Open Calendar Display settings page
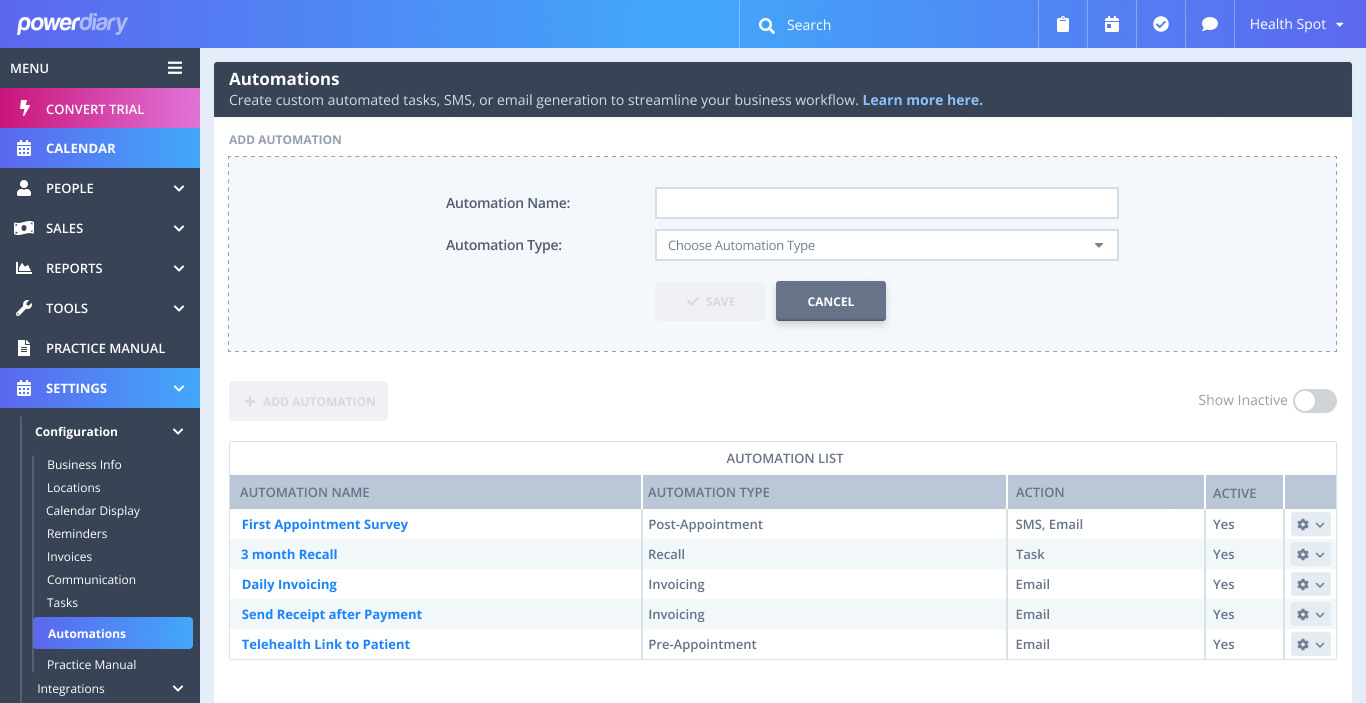 point(93,511)
